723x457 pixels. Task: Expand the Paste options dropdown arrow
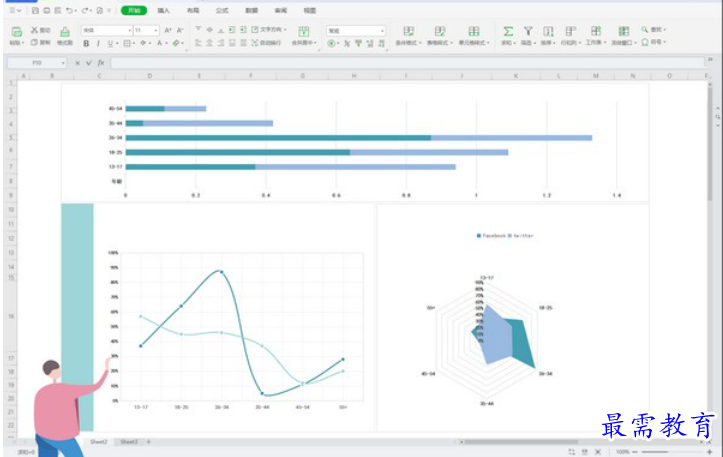(23, 43)
